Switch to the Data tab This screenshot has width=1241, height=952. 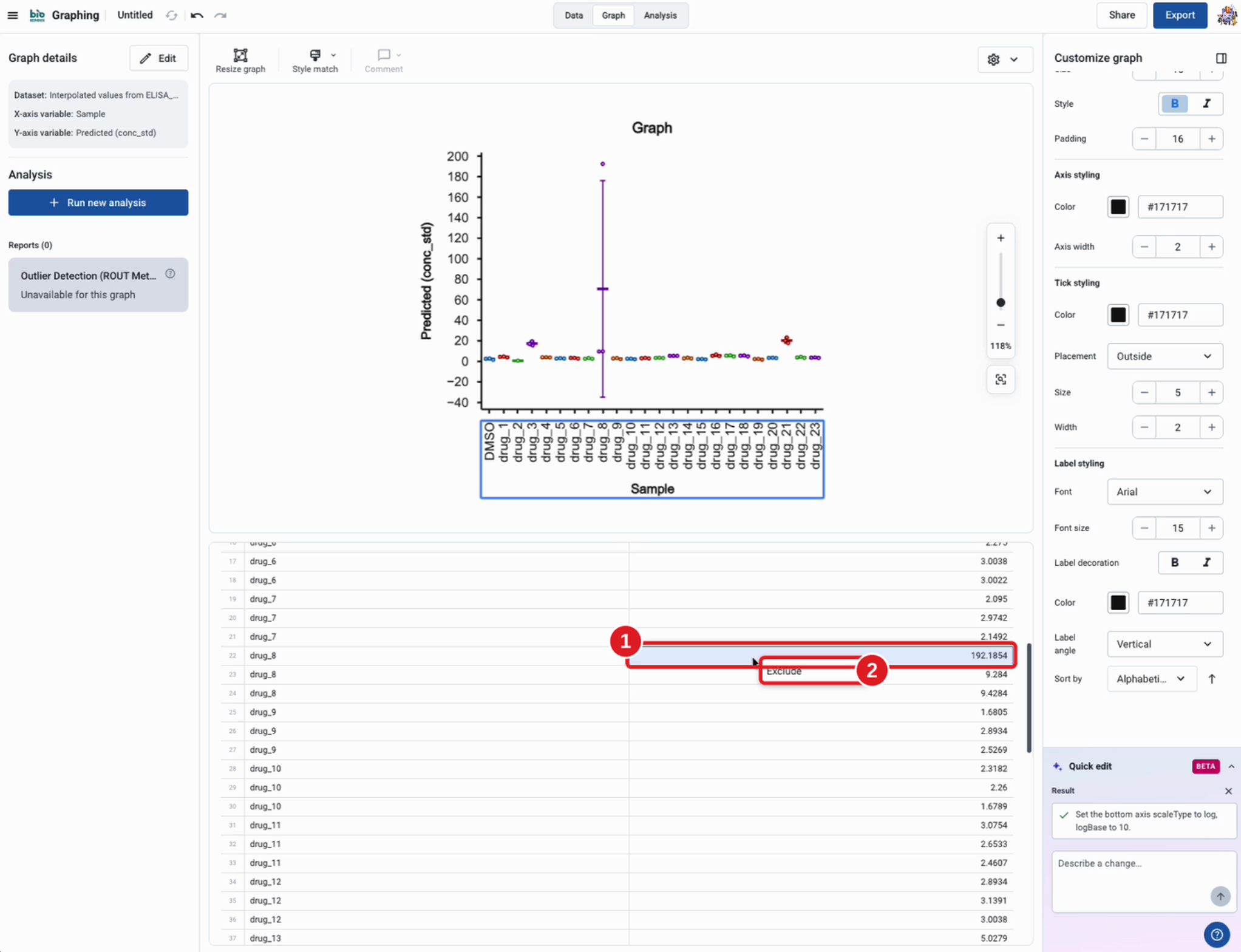point(573,15)
